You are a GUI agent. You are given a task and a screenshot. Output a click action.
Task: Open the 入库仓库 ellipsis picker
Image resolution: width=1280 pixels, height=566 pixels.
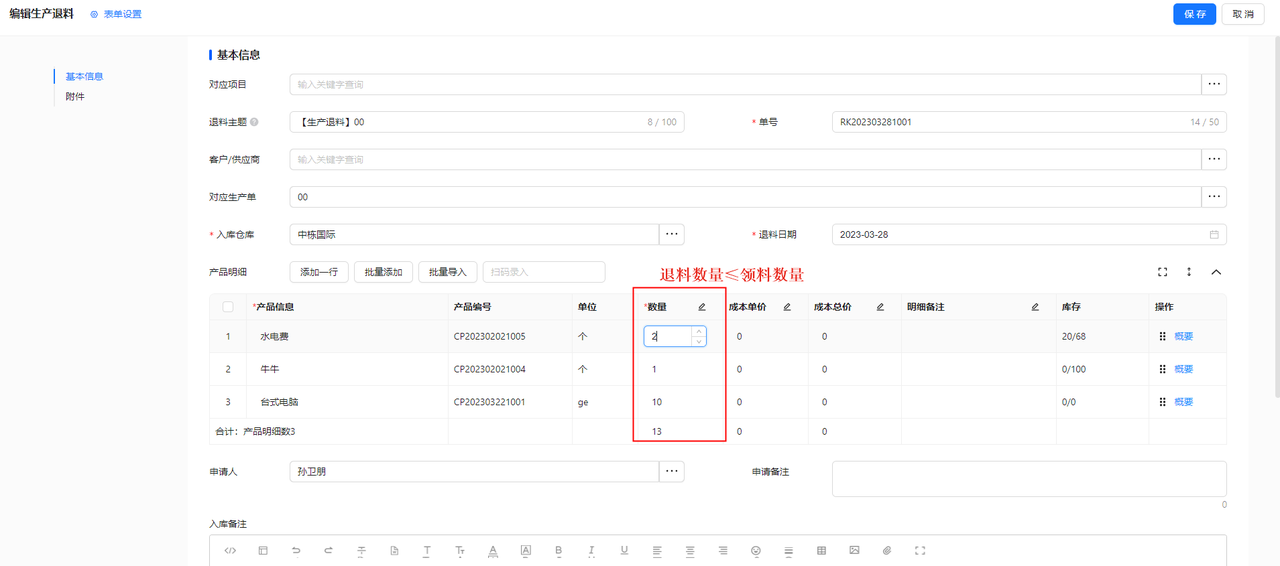[x=672, y=234]
